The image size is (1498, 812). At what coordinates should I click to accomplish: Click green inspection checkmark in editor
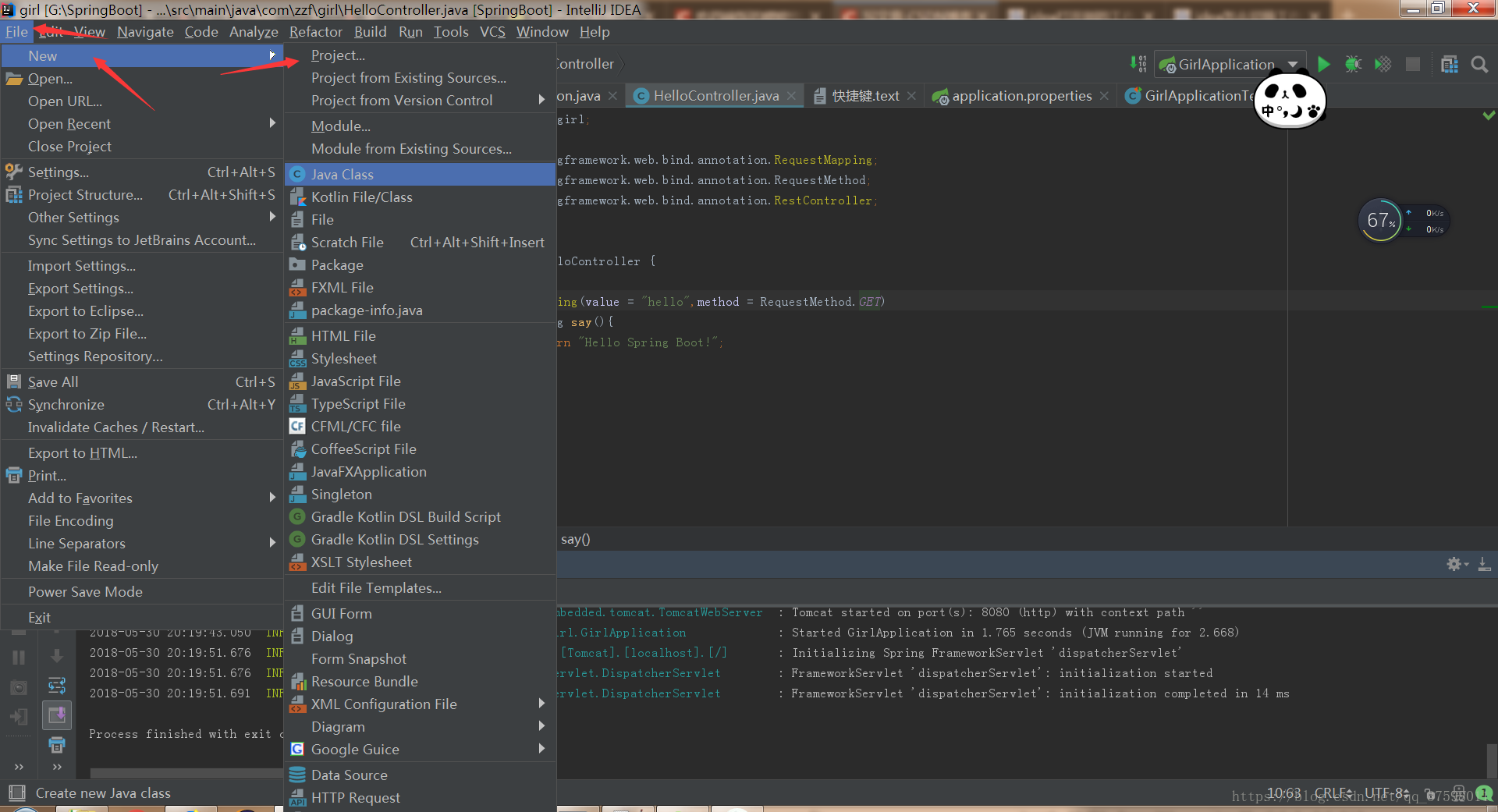coord(1489,115)
